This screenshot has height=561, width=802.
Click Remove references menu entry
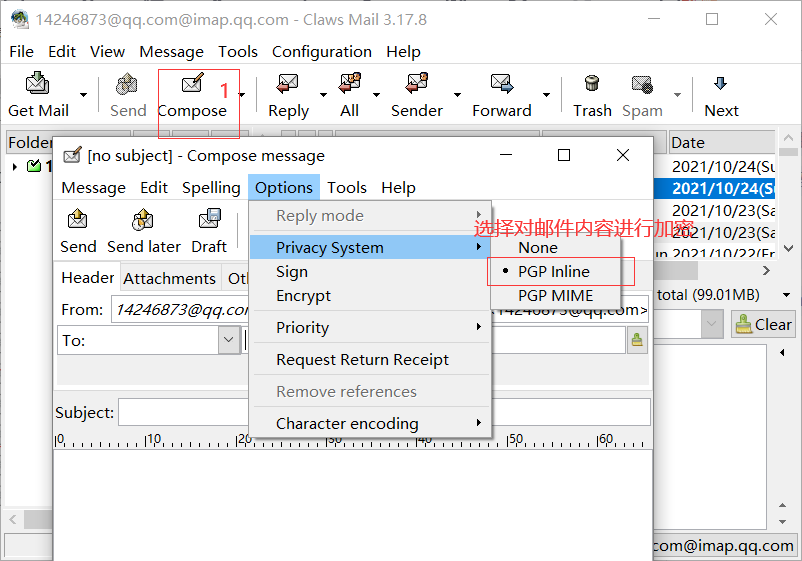[x=370, y=392]
